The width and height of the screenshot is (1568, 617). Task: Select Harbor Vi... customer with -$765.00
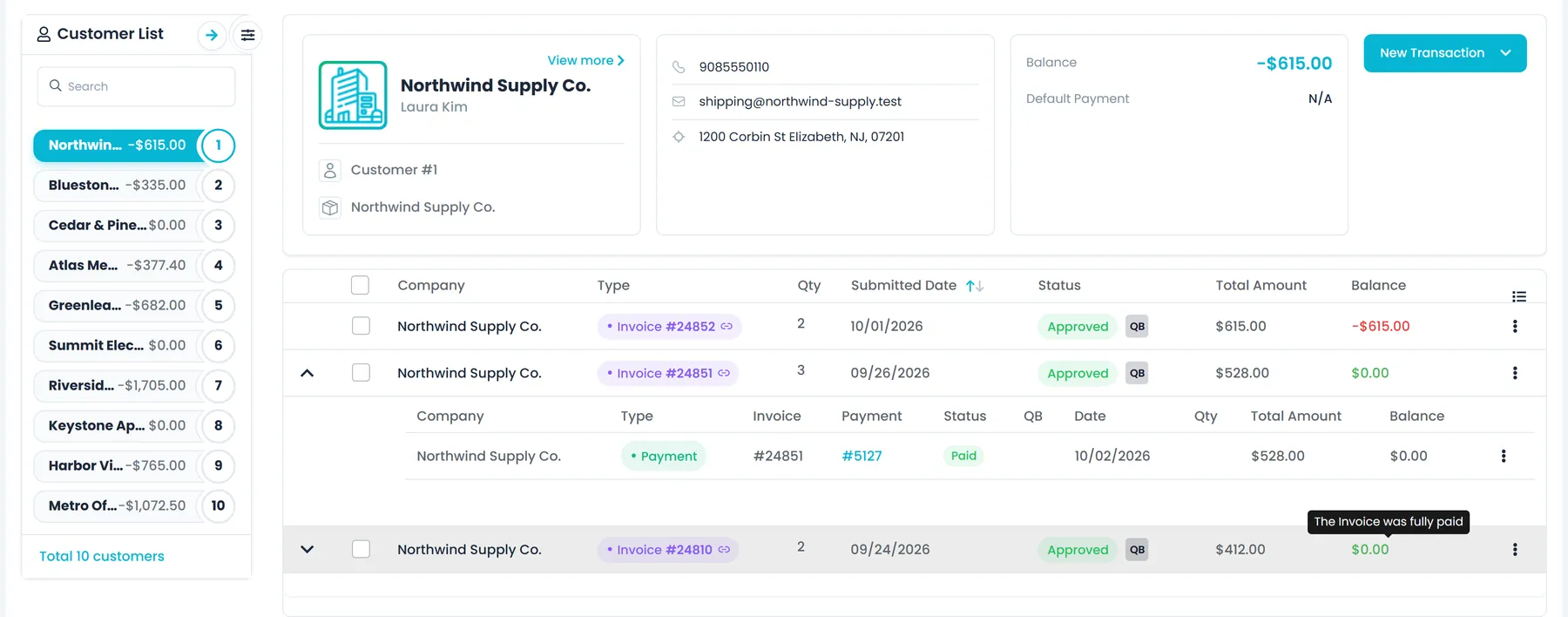134,466
